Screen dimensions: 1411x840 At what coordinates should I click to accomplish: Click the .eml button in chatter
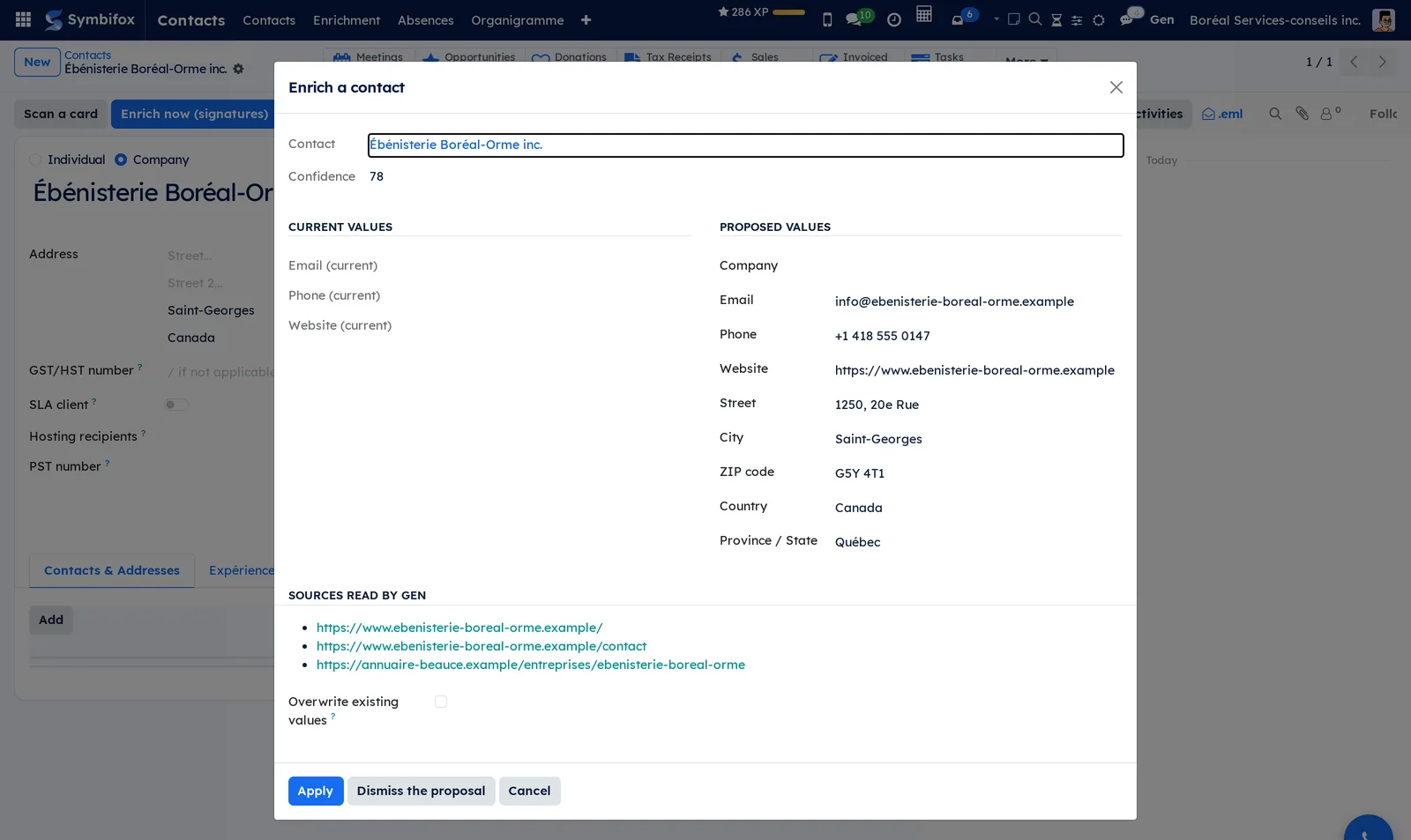click(1222, 114)
